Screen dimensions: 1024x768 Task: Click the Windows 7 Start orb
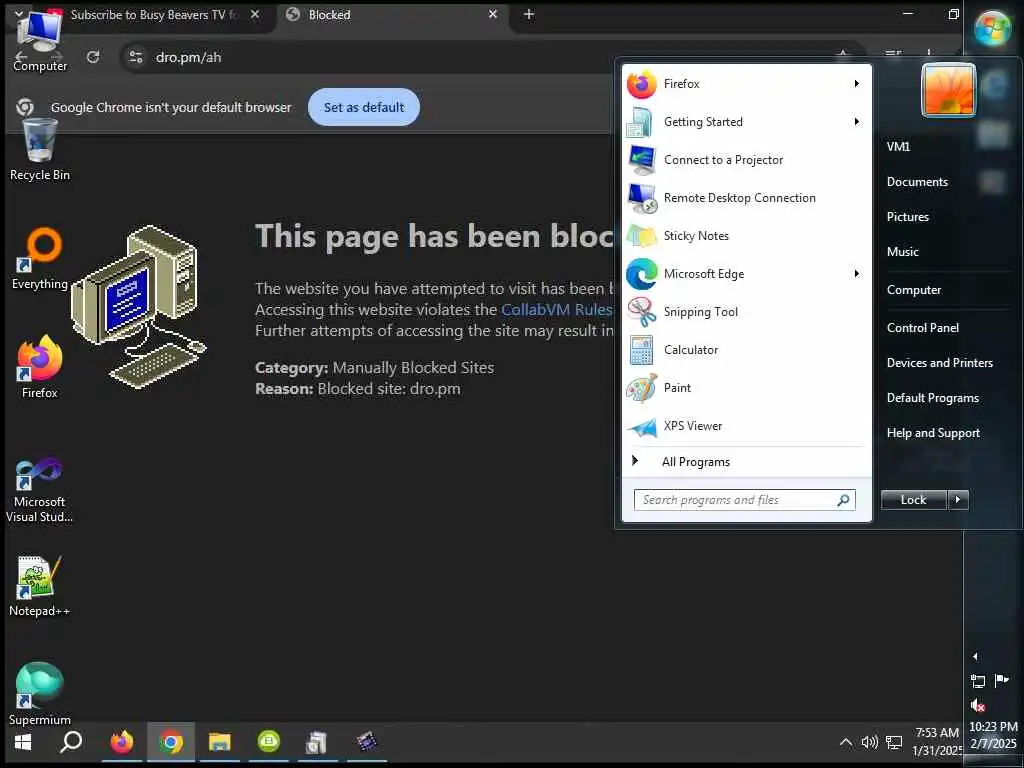coord(993,28)
